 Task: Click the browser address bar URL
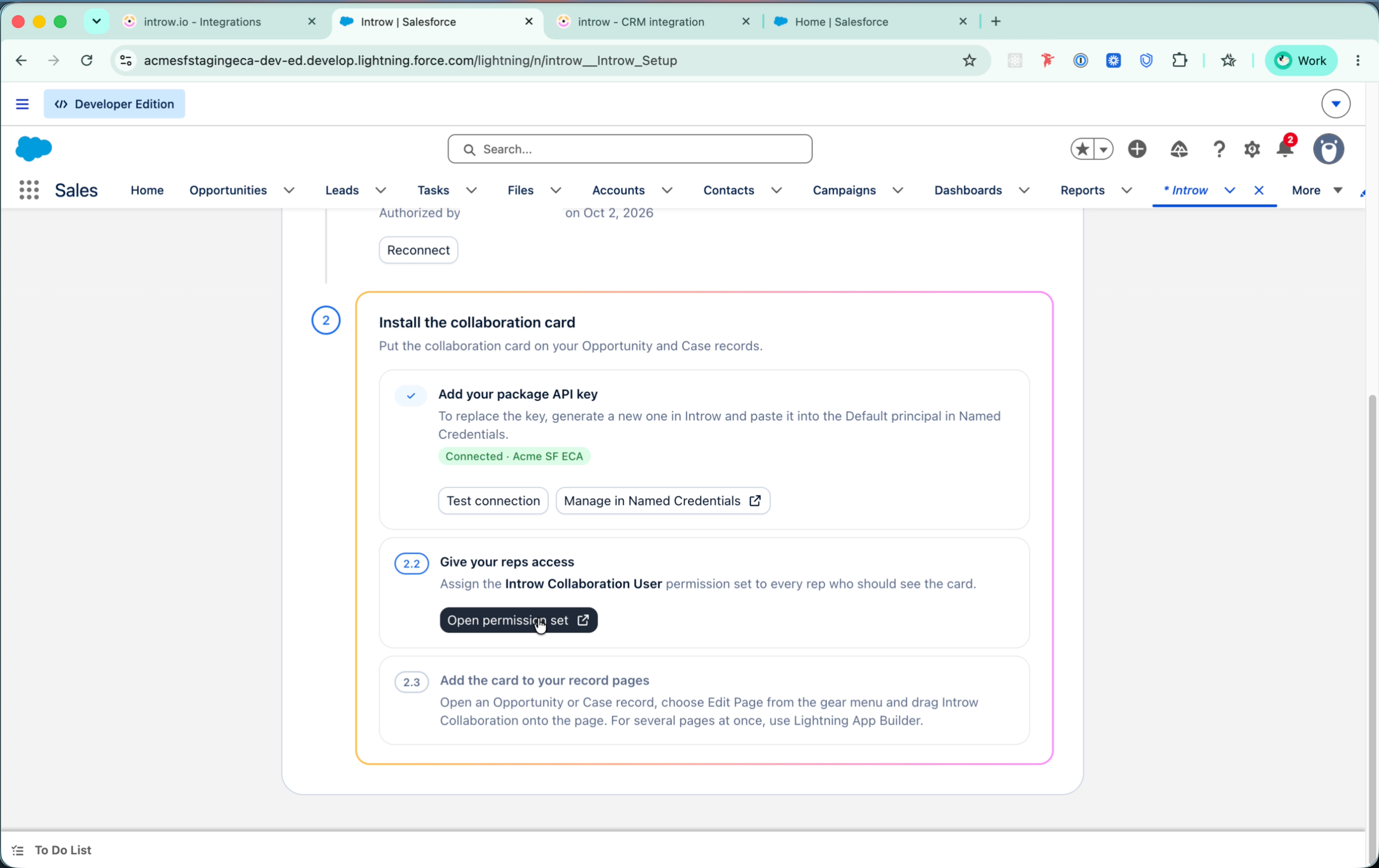[x=410, y=60]
